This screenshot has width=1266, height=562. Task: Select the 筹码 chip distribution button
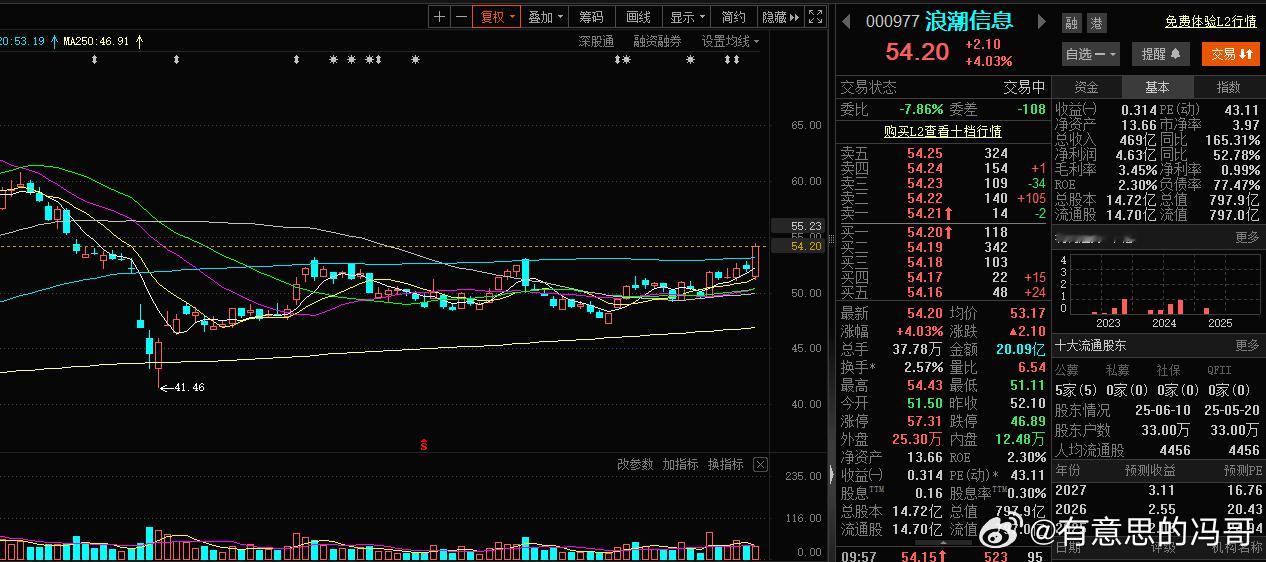point(591,17)
